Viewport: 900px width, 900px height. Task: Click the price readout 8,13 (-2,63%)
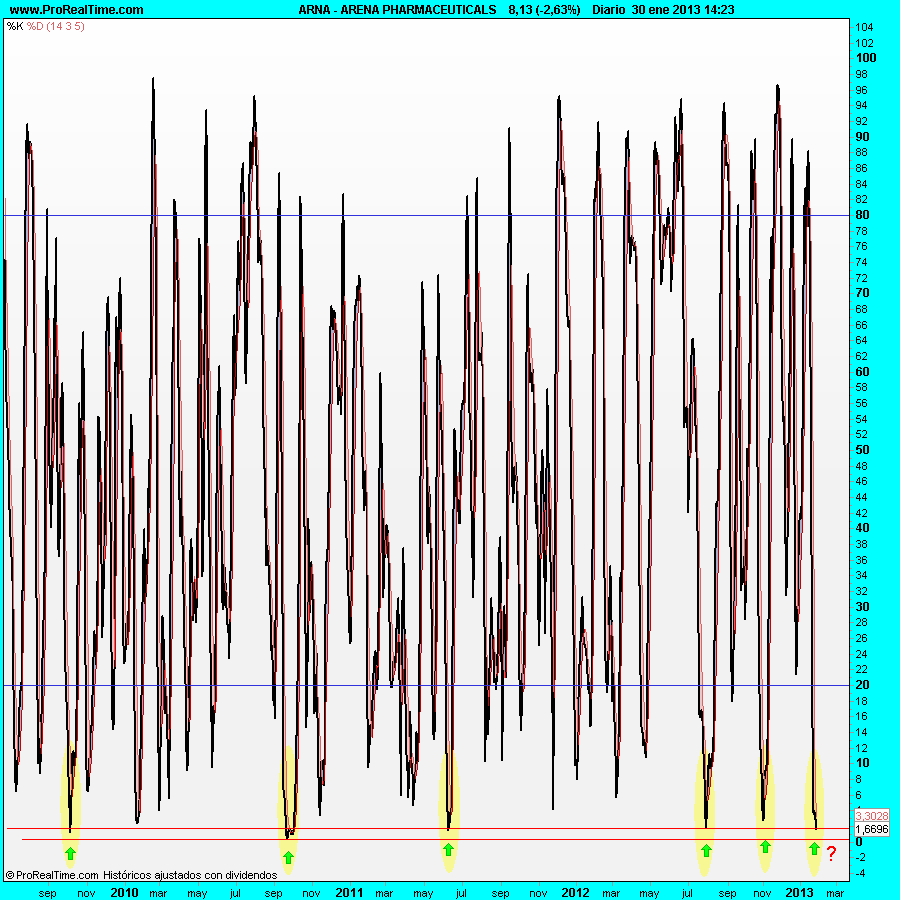pyautogui.click(x=544, y=10)
